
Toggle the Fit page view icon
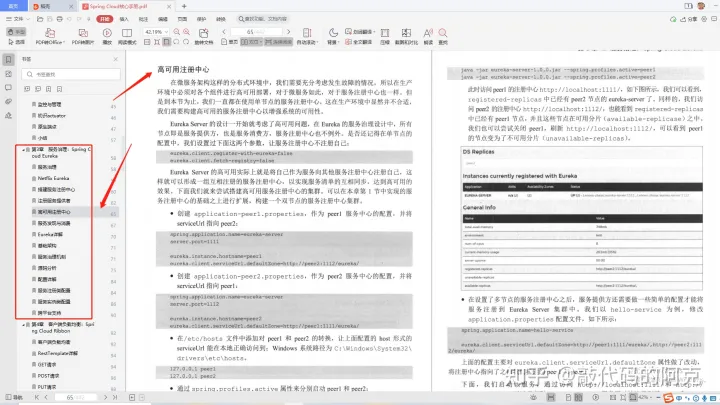(157, 42)
